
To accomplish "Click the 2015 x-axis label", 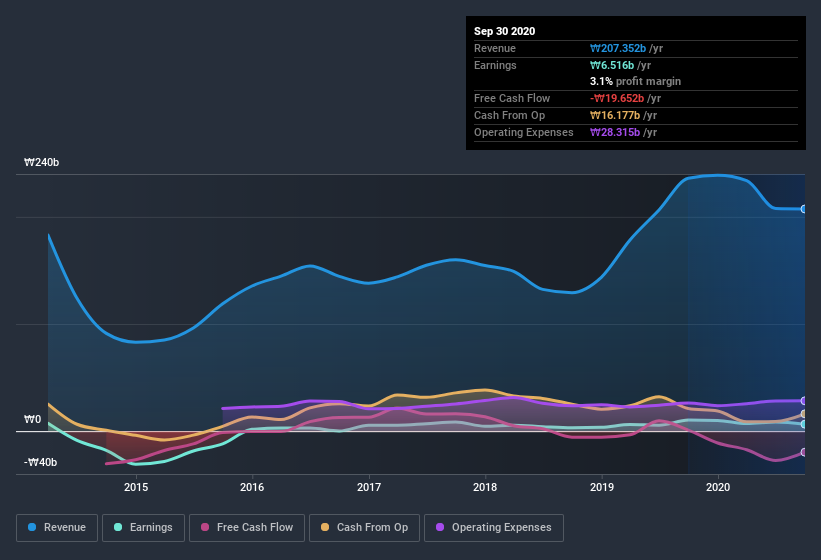I will (136, 487).
